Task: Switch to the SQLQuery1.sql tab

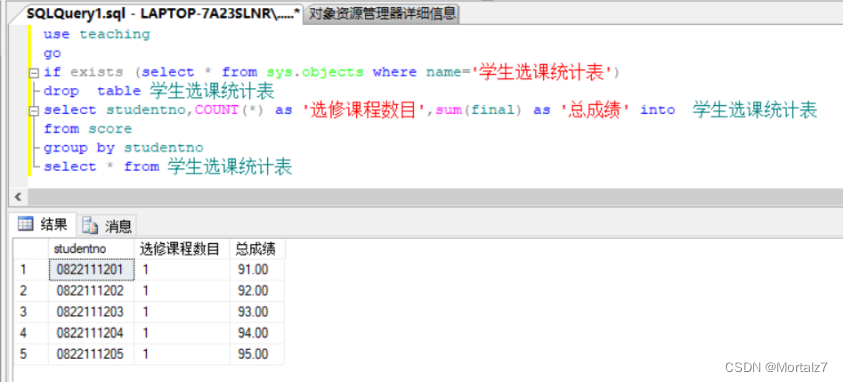Action: tap(163, 13)
